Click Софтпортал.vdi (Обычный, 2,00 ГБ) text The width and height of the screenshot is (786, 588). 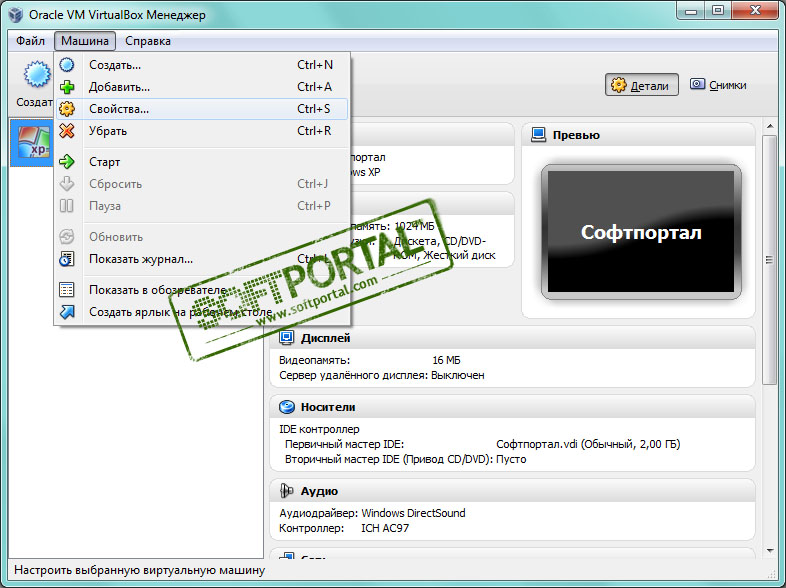pos(588,444)
